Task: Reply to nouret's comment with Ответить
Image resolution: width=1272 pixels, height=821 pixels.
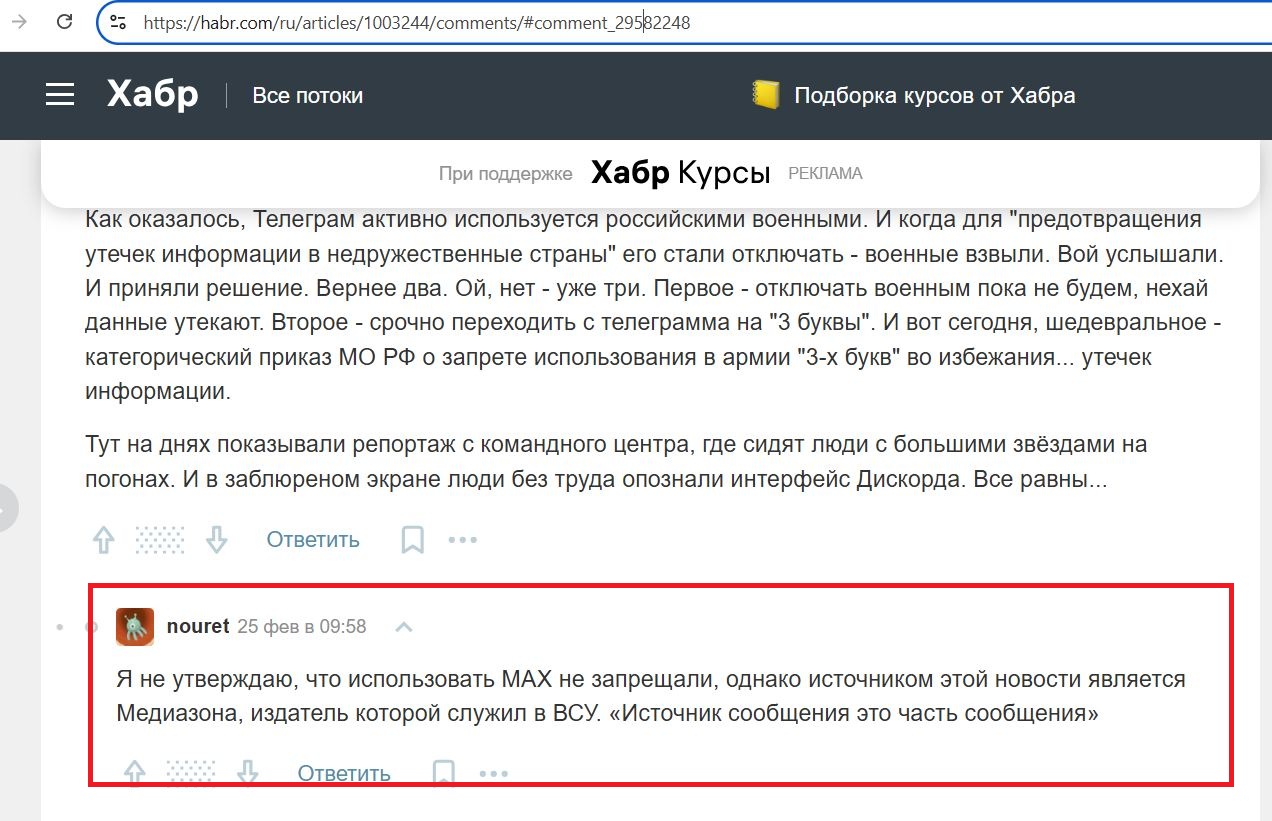Action: coord(344,773)
